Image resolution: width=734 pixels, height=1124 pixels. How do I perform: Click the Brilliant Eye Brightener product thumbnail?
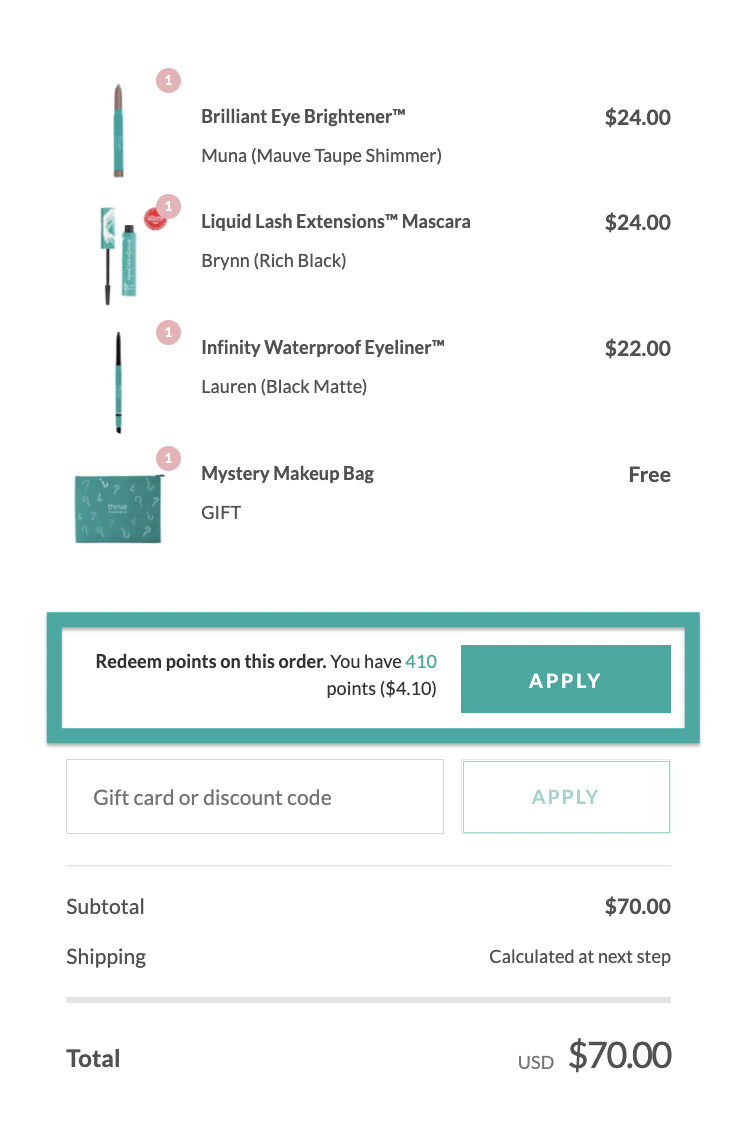pos(118,130)
